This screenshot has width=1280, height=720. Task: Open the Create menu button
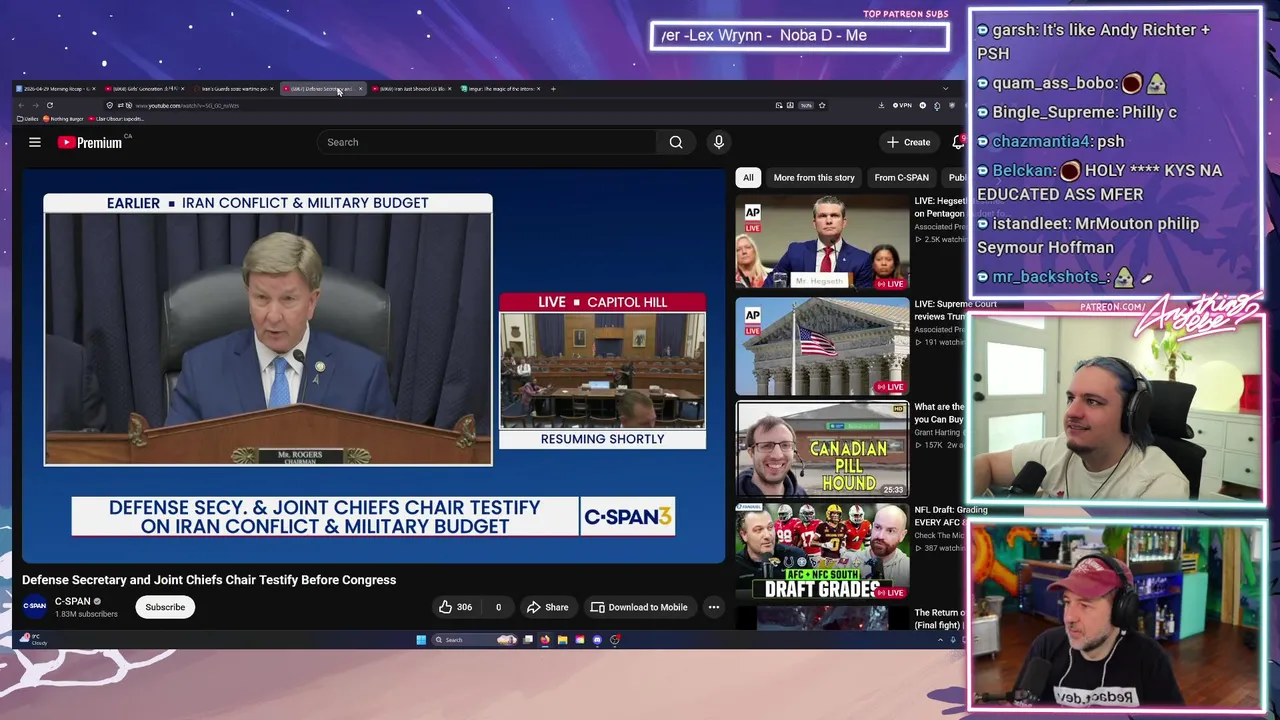pos(908,142)
